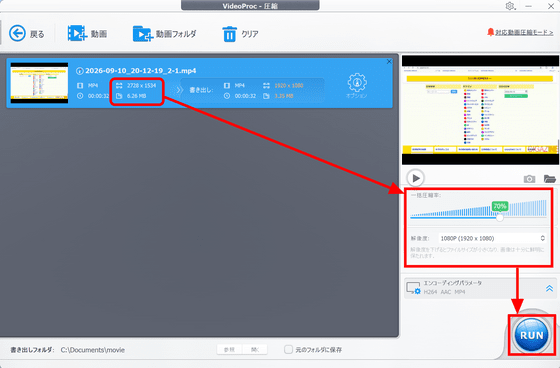The height and width of the screenshot is (368, 560).
Task: Add a 動画フォルダ video folder
Action: coord(143,34)
